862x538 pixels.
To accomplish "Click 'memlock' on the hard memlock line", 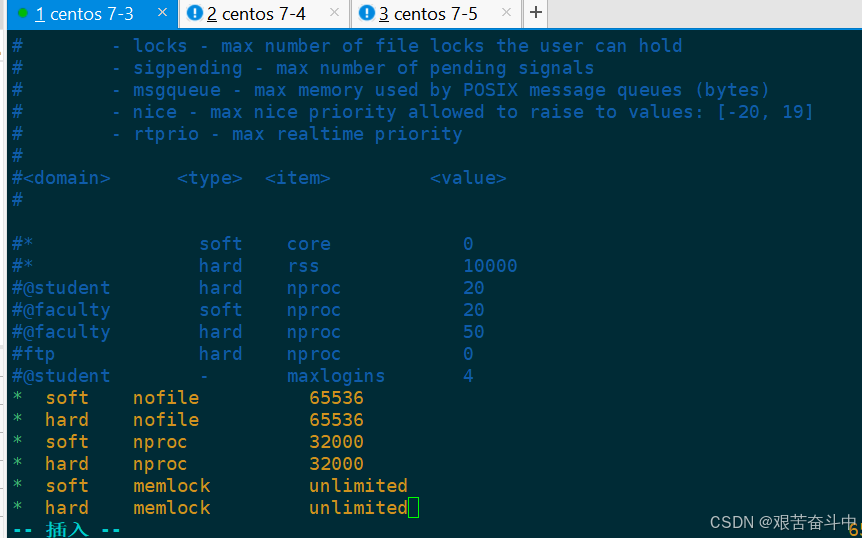I will 171,508.
